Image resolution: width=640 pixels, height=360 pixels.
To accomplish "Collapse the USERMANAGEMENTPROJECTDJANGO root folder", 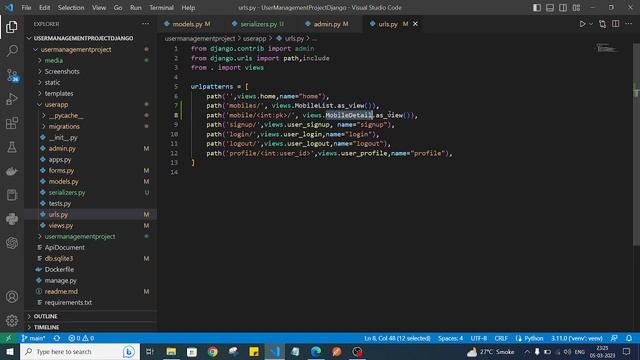I will (83, 38).
